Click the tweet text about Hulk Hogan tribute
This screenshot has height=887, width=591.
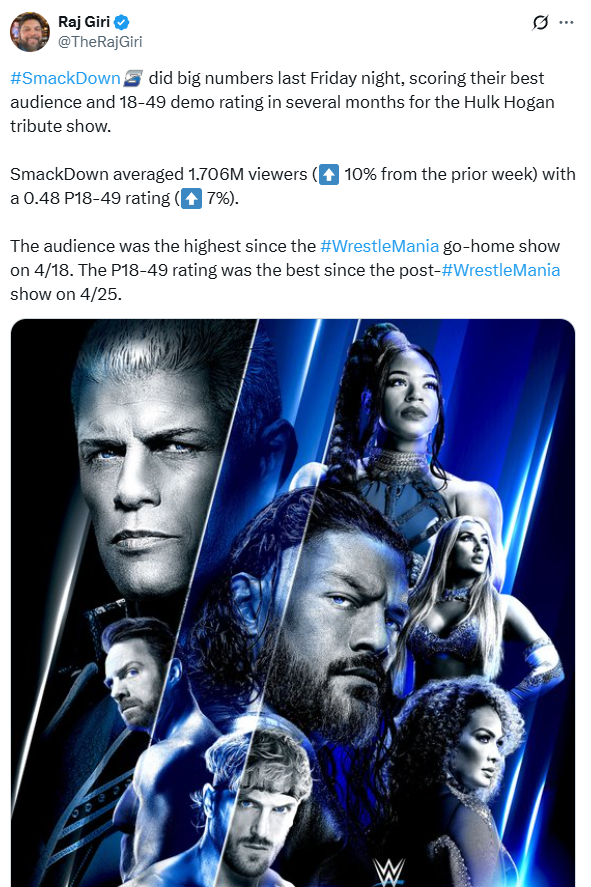(x=282, y=102)
